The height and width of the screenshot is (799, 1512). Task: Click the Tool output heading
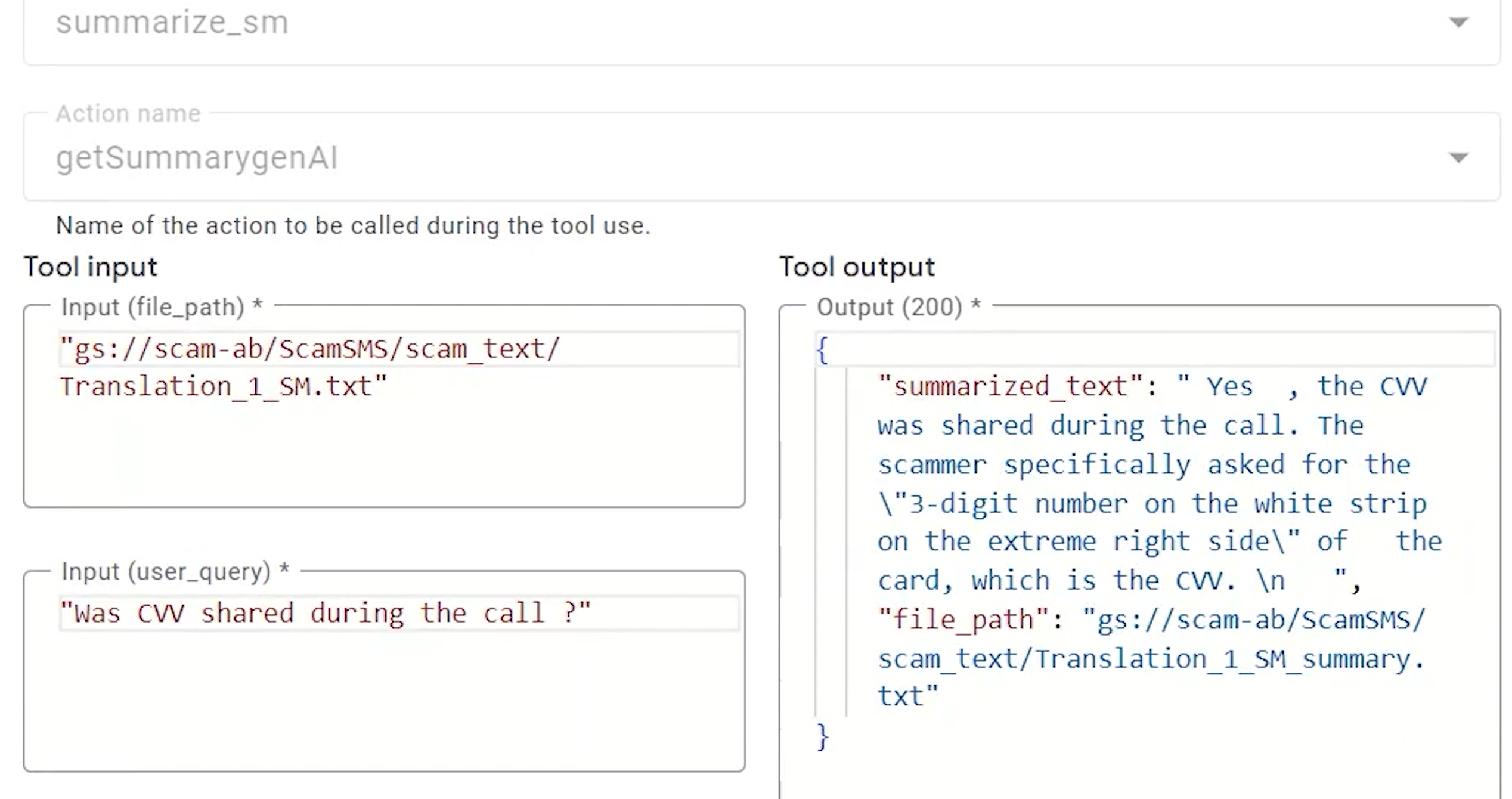click(857, 267)
